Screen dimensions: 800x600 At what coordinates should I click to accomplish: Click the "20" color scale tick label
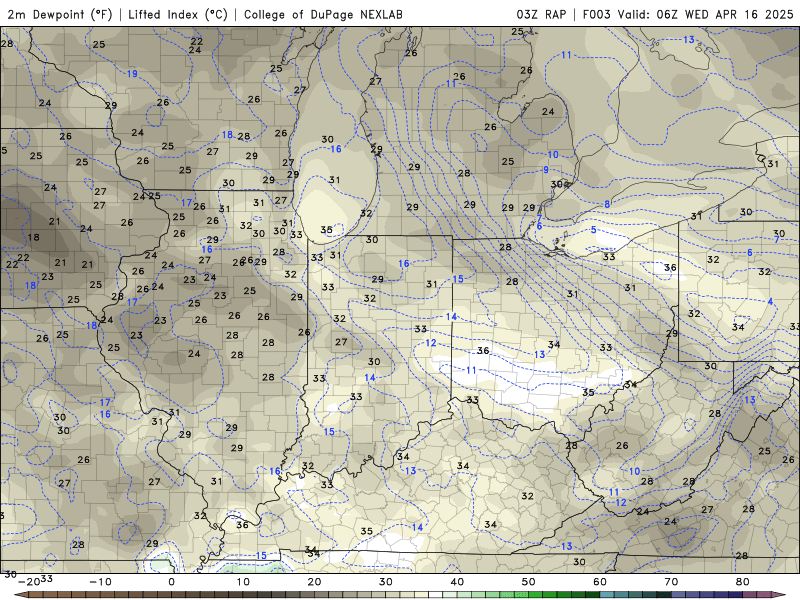[314, 582]
